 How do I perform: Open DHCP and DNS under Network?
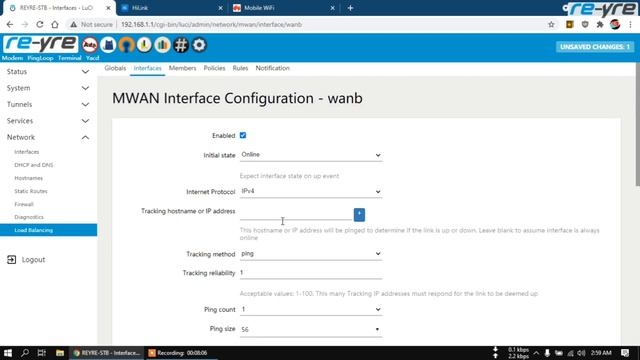pos(33,165)
